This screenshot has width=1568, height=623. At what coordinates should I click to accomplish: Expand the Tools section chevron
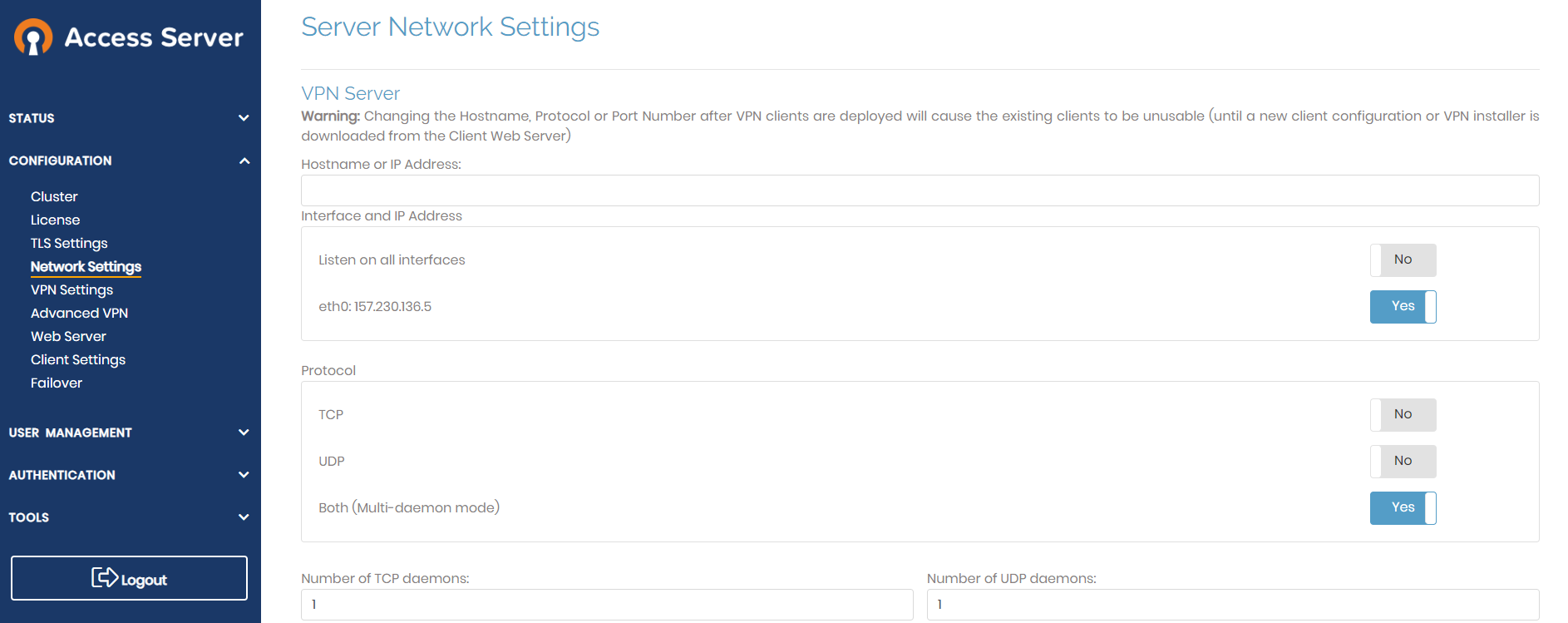[244, 517]
